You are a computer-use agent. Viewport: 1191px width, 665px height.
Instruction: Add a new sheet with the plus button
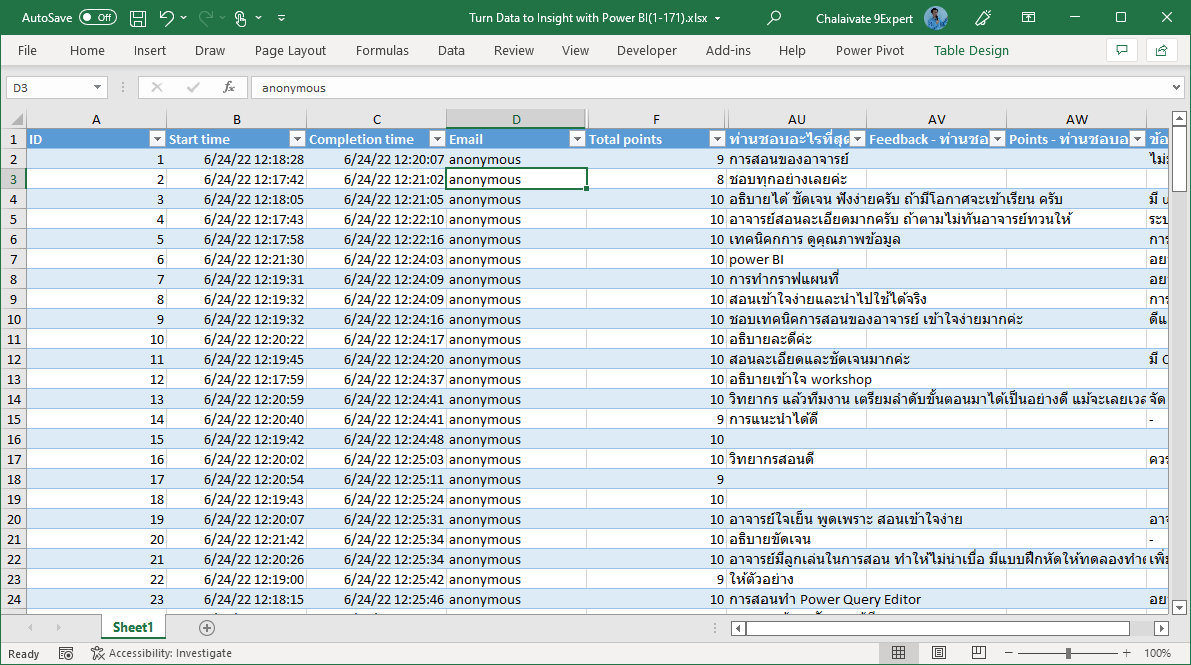point(206,627)
